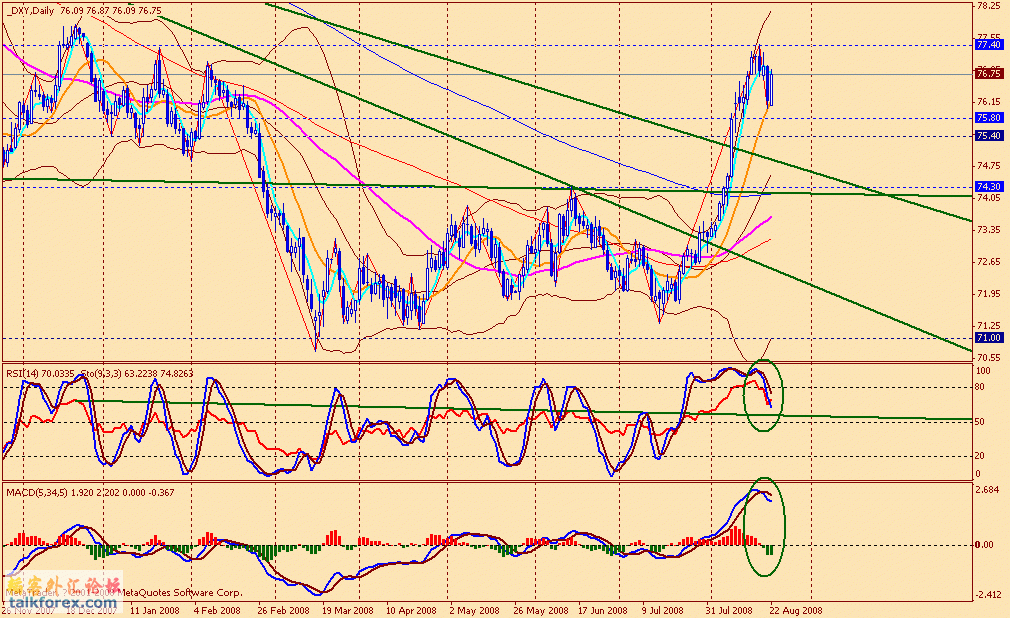The height and width of the screenshot is (618, 1010).
Task: Click the 74.05 price scale value
Action: (x=988, y=198)
